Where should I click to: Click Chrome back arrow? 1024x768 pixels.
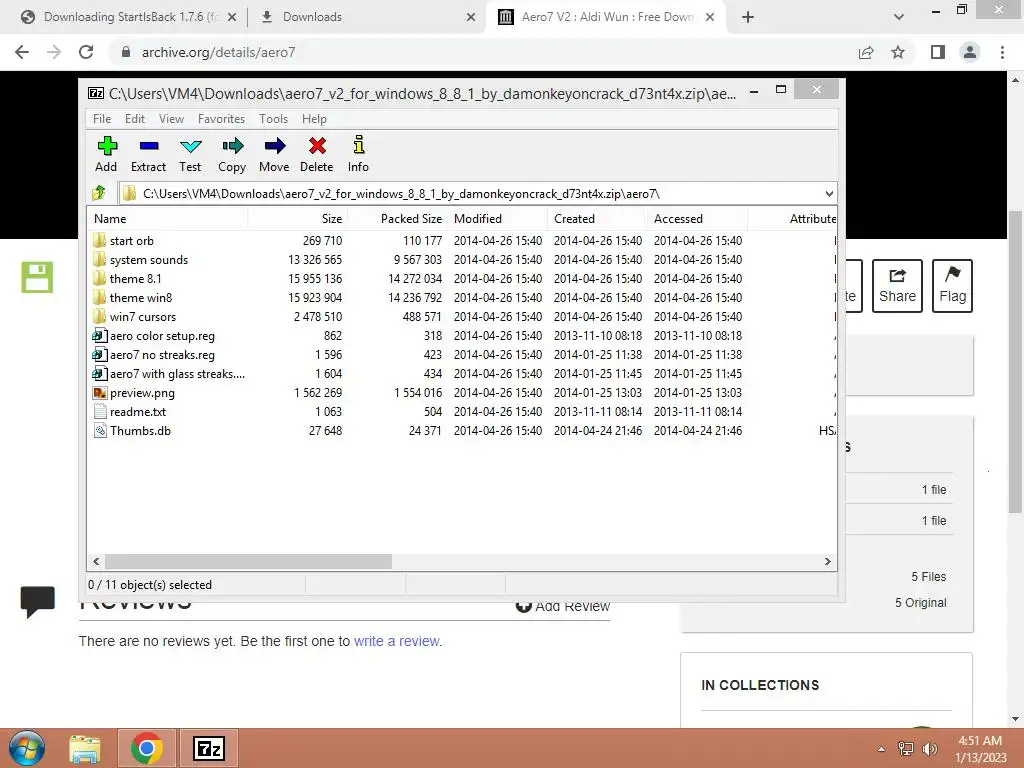click(x=22, y=52)
